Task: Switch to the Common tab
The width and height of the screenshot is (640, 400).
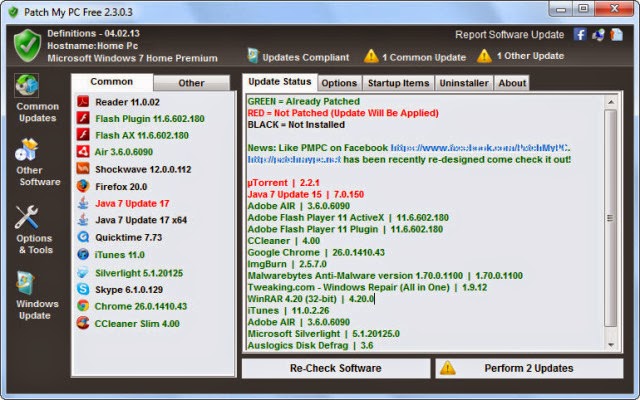Action: pos(112,82)
